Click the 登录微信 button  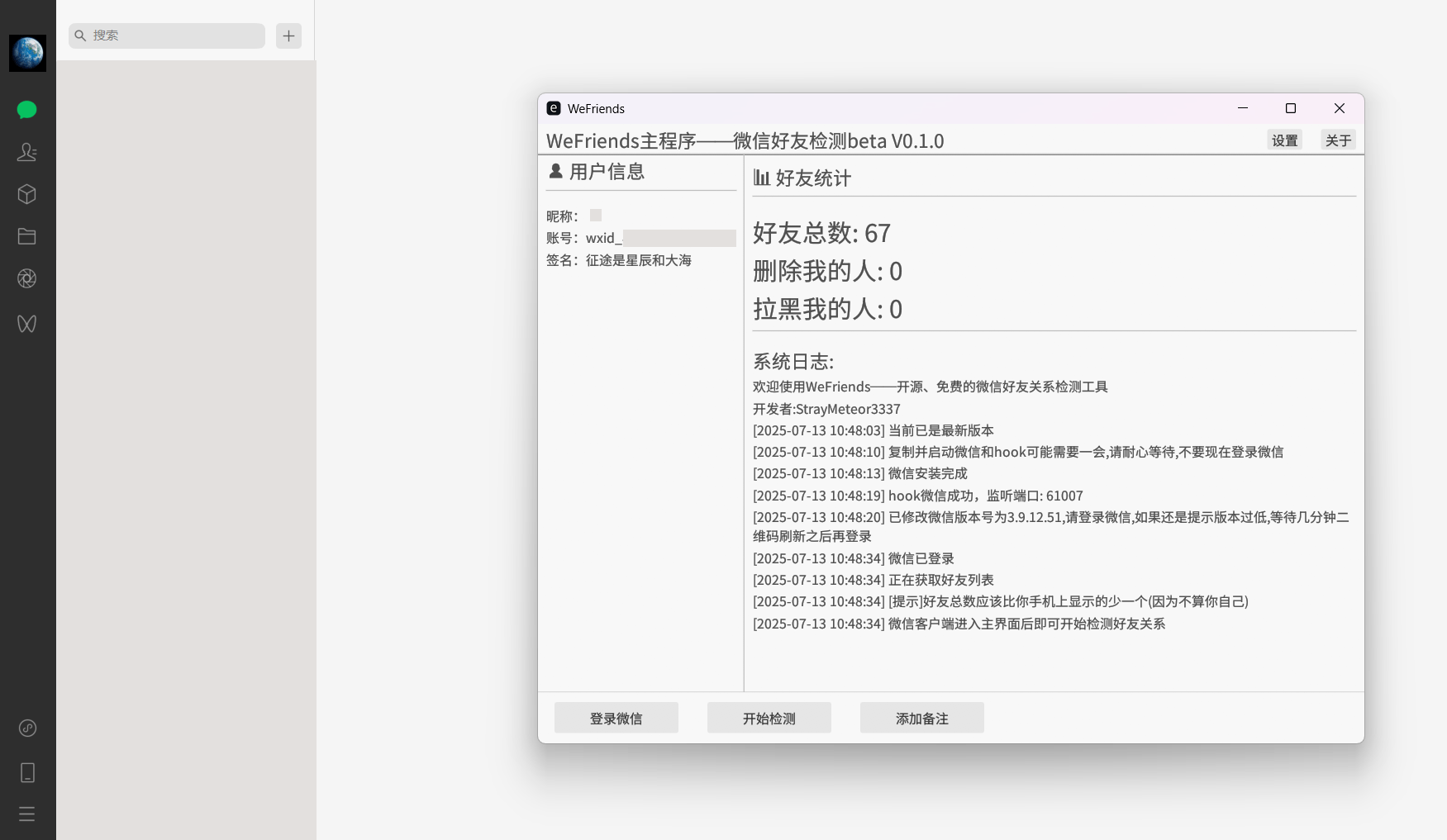pyautogui.click(x=616, y=718)
